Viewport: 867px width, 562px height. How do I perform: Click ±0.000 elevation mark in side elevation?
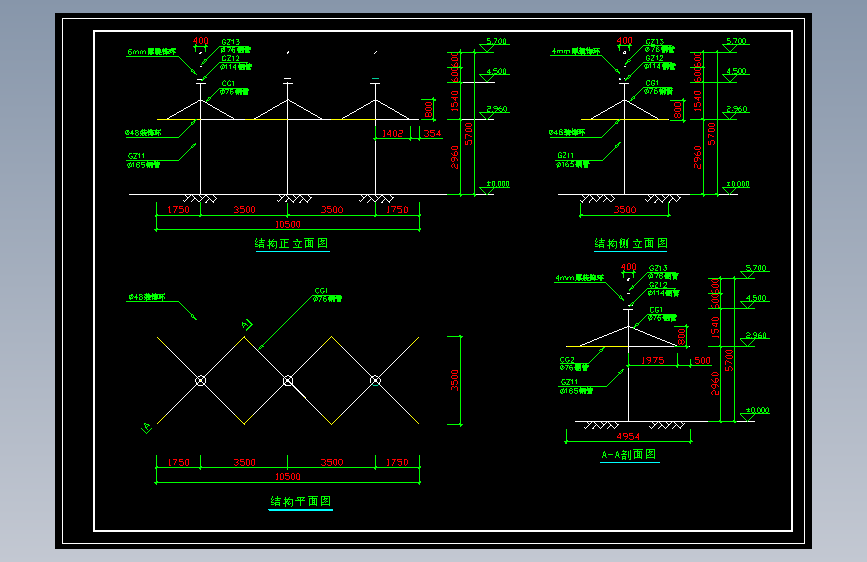[738, 184]
